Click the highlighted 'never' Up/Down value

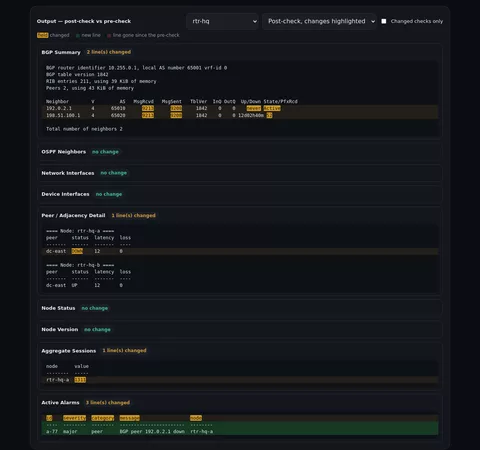[x=254, y=108]
